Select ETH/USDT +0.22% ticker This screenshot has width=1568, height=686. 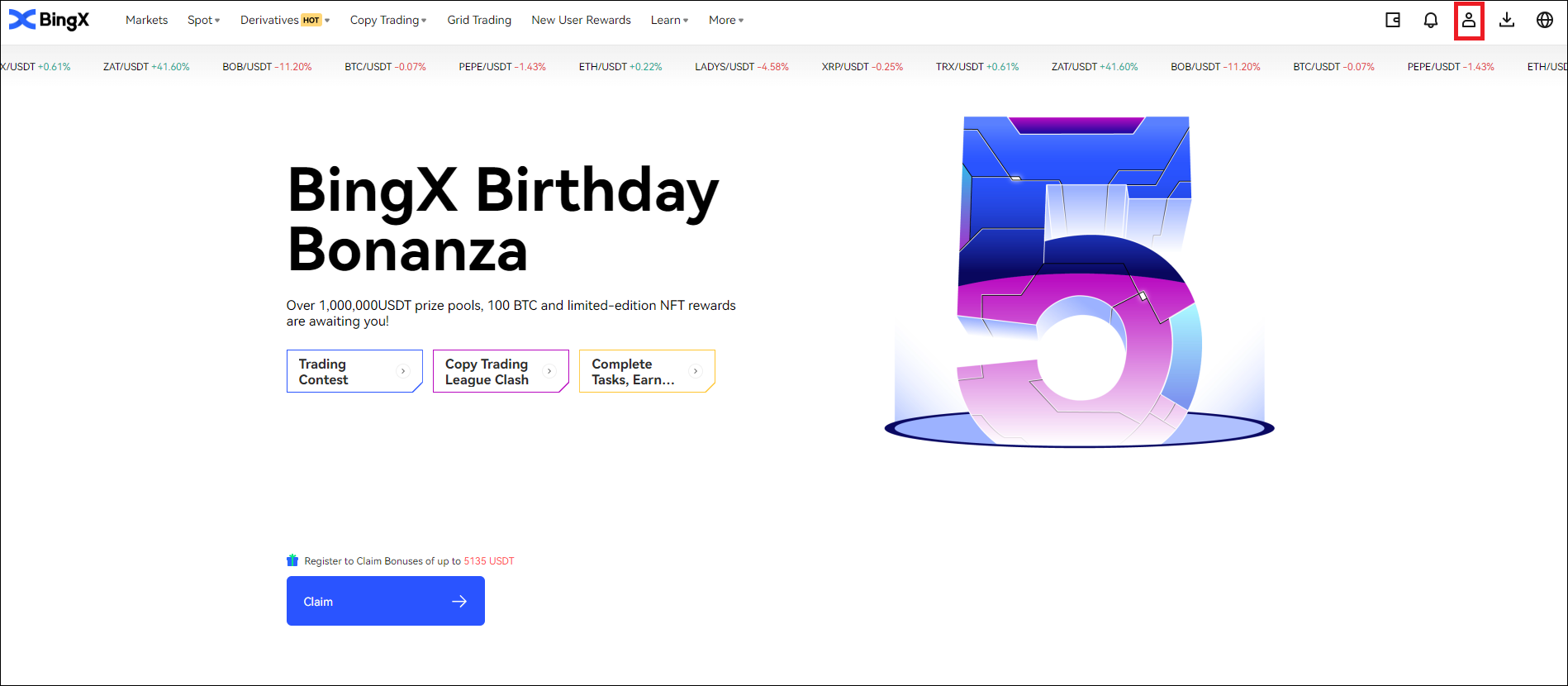(620, 67)
